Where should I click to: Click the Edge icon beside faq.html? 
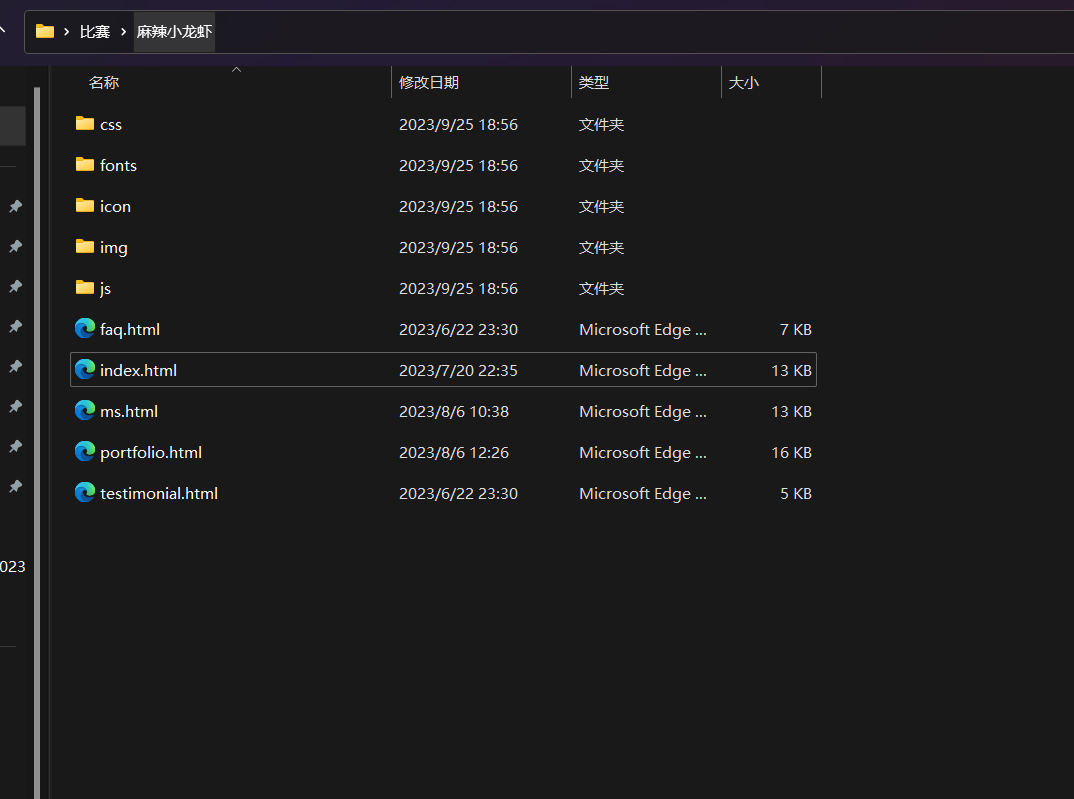[x=85, y=329]
